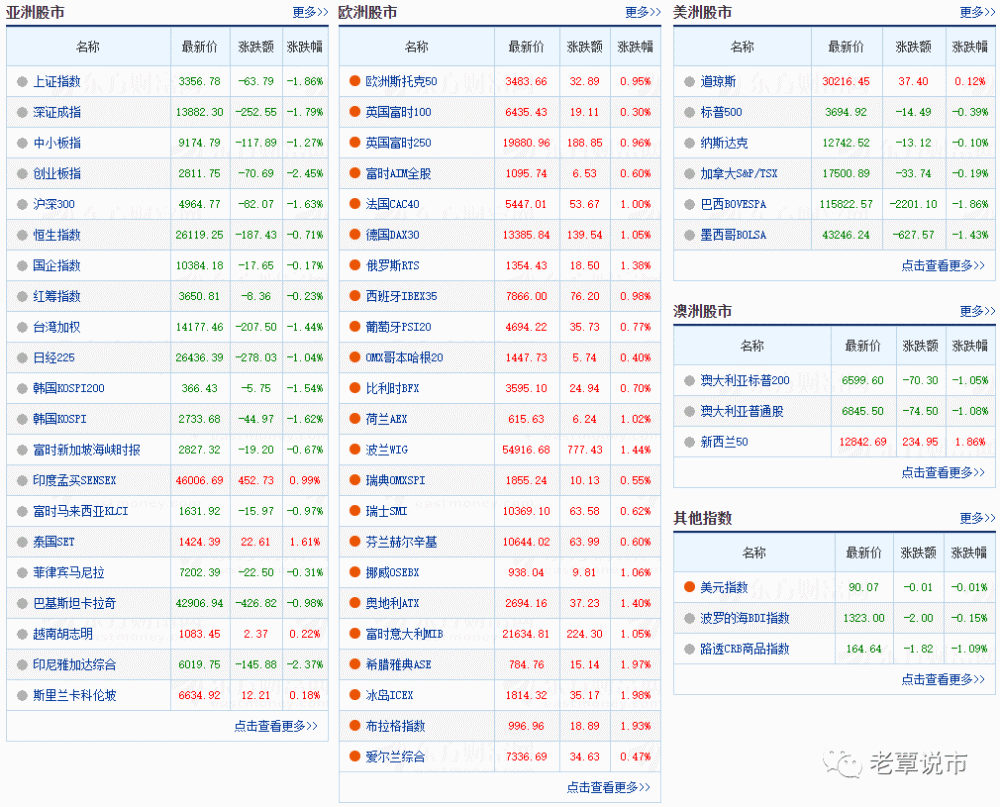1000x807 pixels.
Task: Click the gray dot beside 澳大利亚标普200
Action: coord(689,381)
